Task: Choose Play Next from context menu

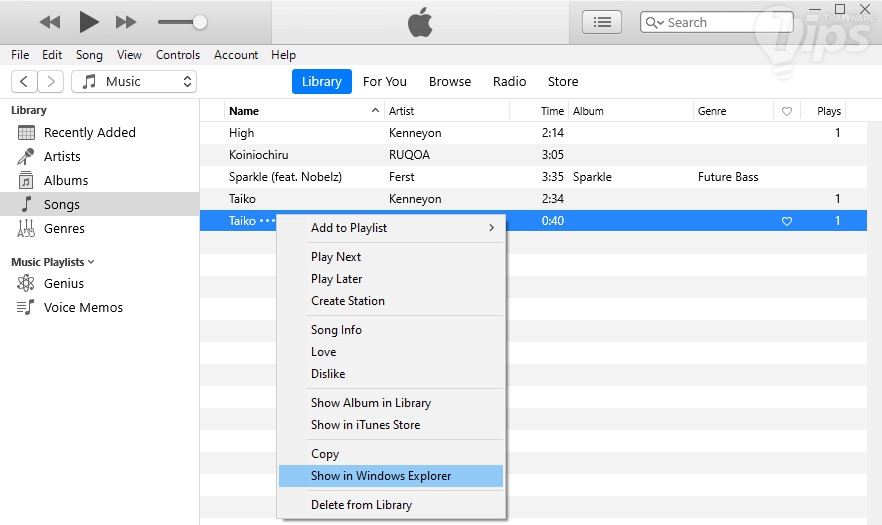Action: coord(391,257)
